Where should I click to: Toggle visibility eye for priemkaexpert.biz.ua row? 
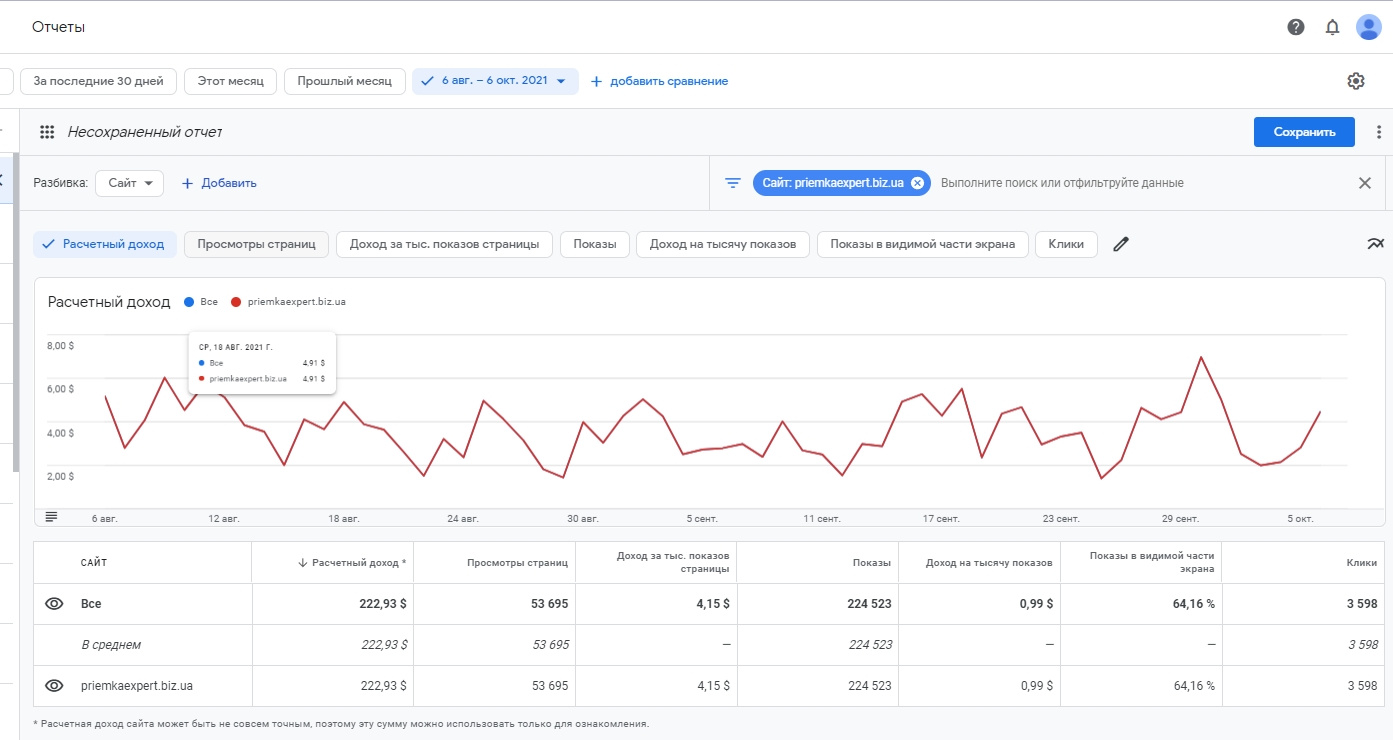(54, 686)
